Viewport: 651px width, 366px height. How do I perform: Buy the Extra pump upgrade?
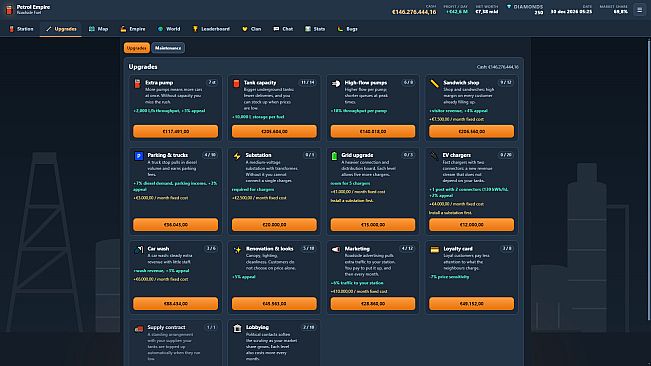[x=176, y=131]
